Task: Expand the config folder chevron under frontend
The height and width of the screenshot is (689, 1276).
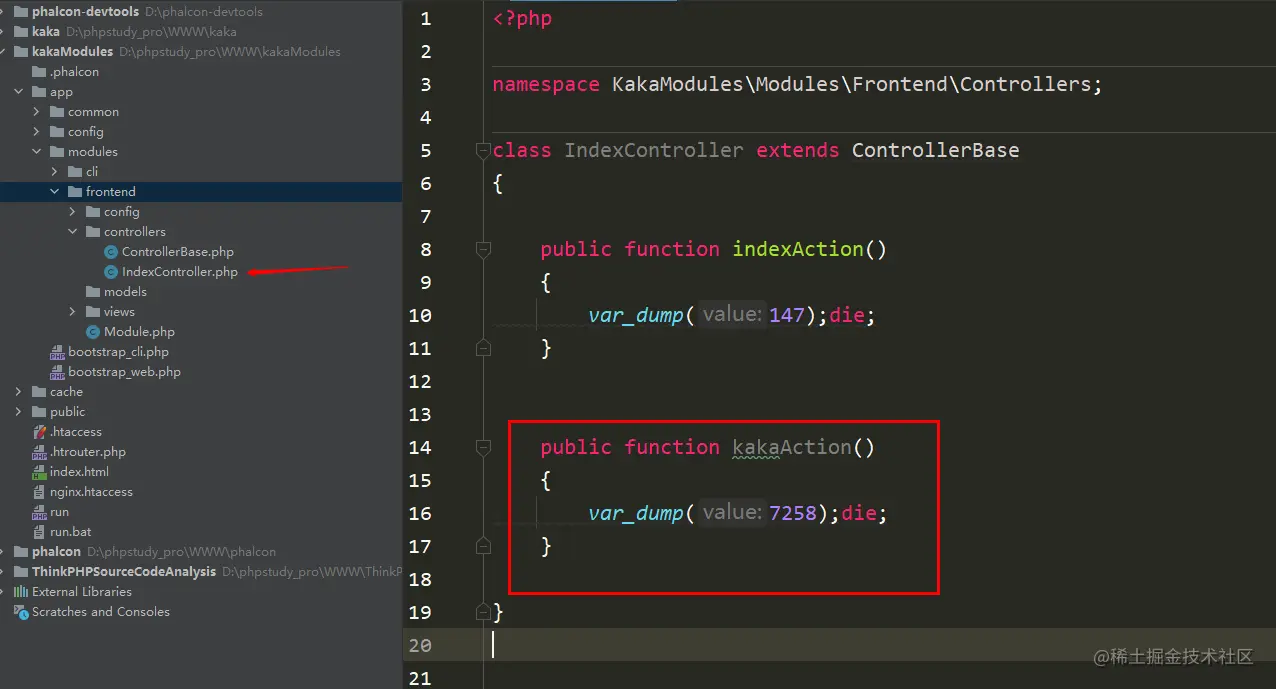Action: 73,212
